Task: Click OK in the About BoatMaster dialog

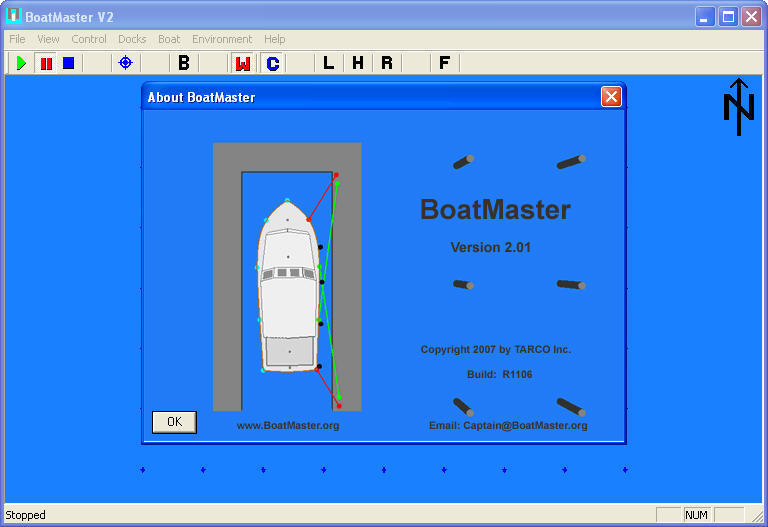Action: [x=174, y=422]
